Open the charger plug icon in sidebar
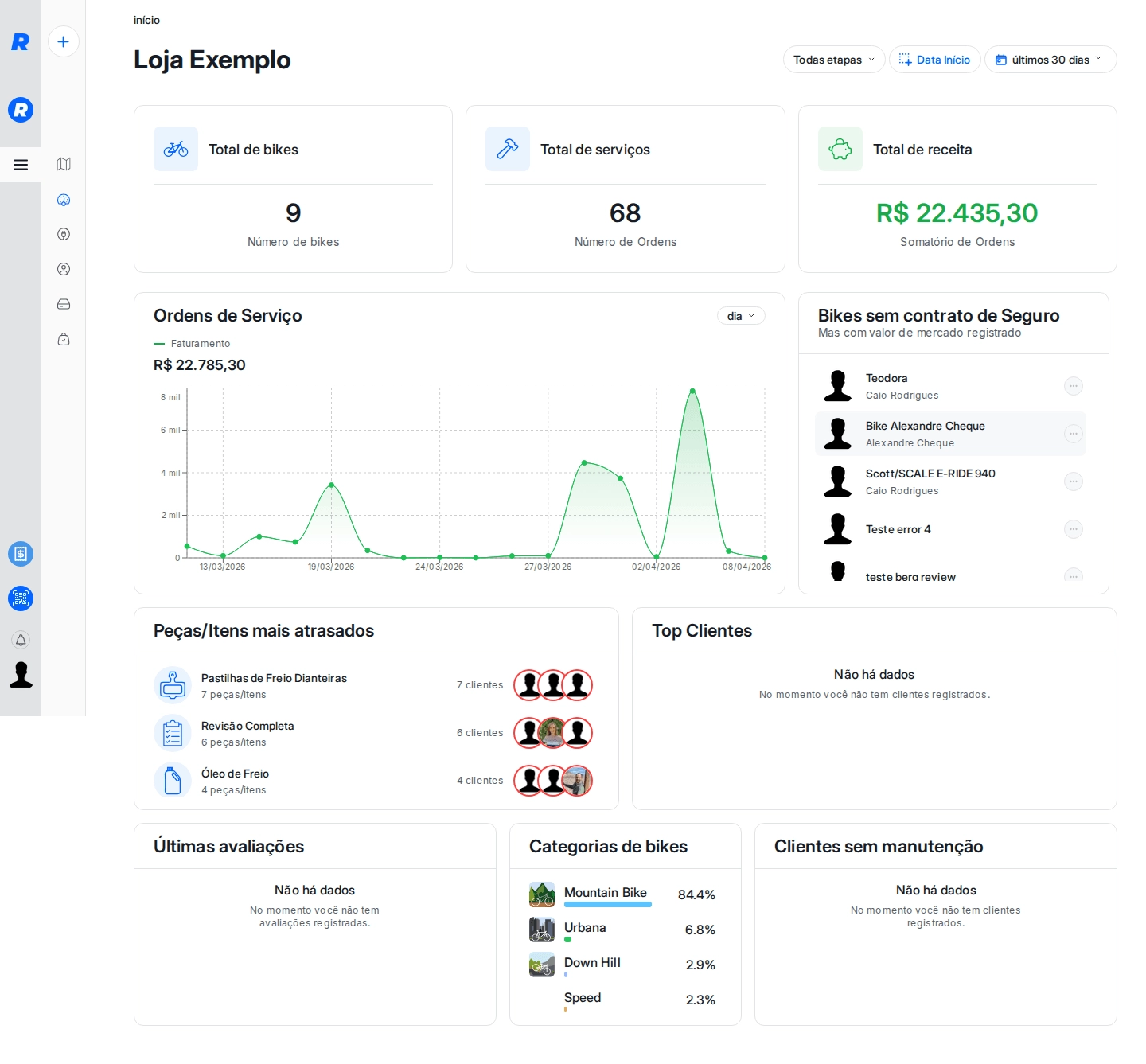 63,234
